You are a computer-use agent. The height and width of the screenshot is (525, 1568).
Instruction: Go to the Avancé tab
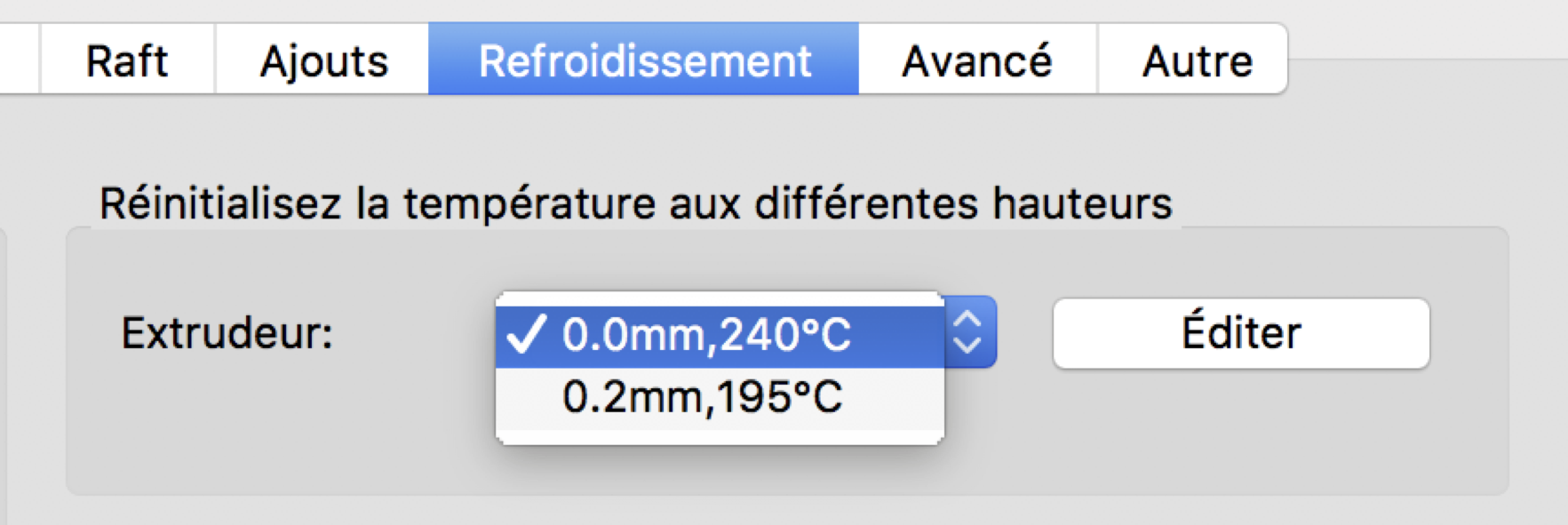[x=977, y=61]
